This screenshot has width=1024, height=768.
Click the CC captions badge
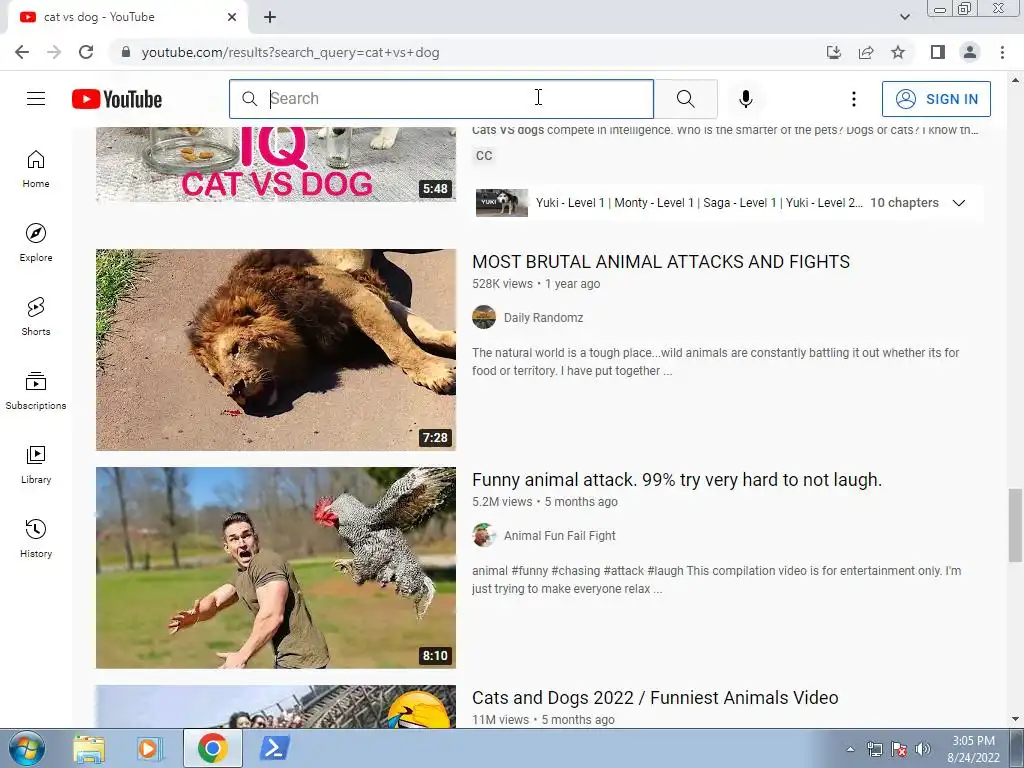point(484,155)
